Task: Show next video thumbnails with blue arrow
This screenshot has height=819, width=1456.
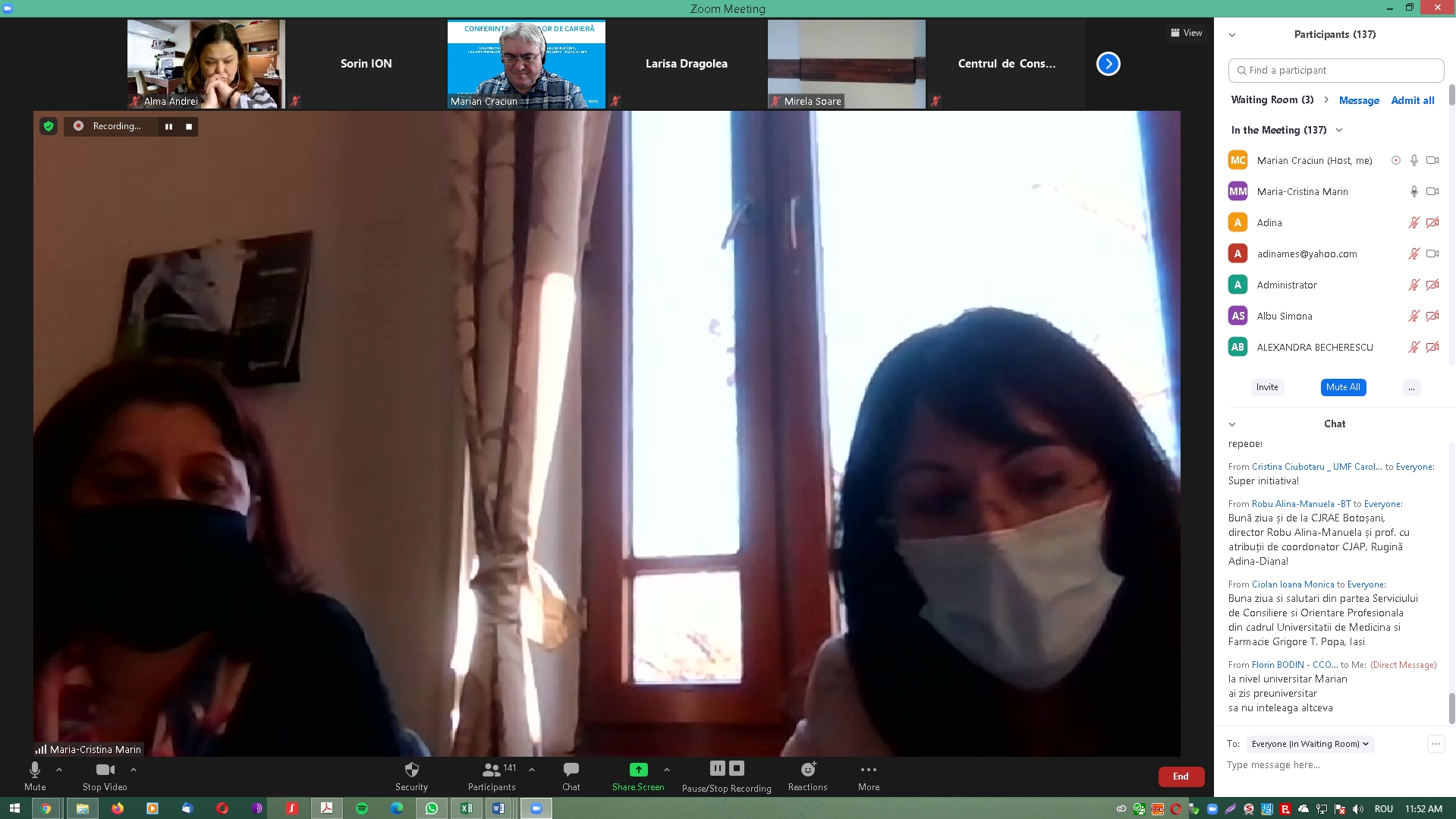Action: click(1109, 64)
